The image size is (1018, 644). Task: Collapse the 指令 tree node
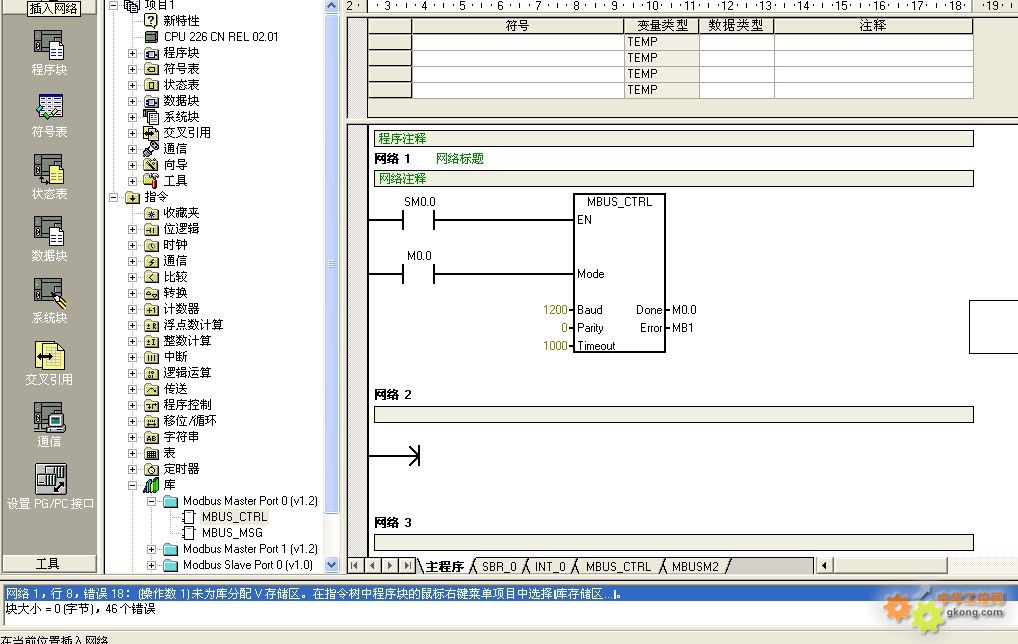(x=114, y=197)
